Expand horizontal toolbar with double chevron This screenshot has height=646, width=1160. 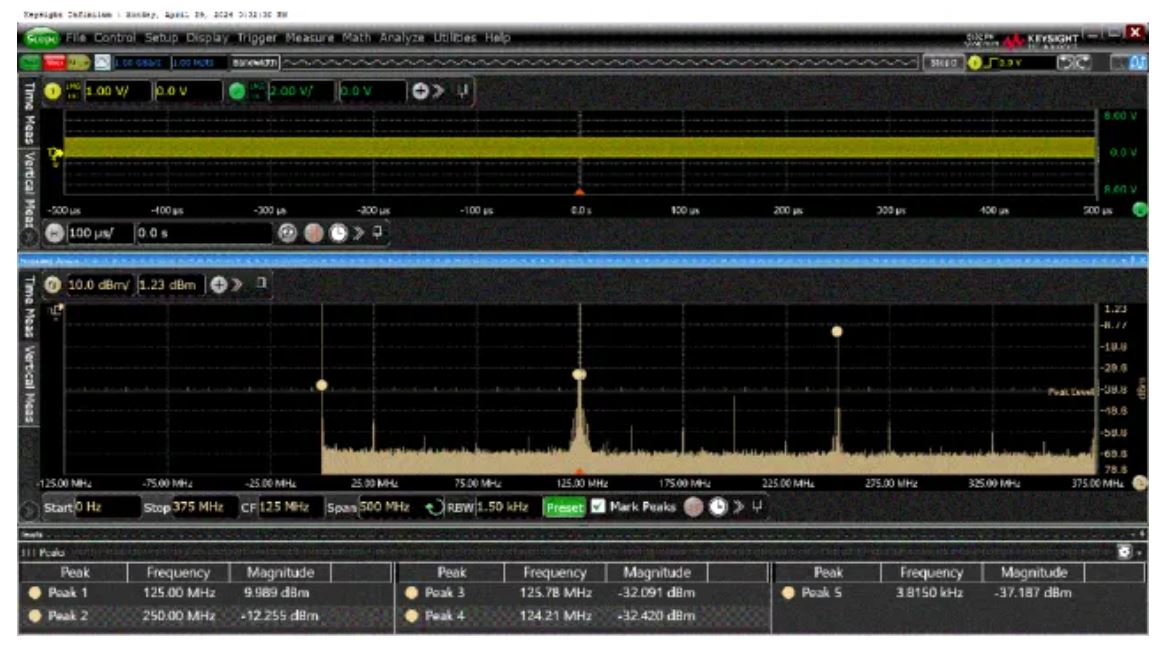click(x=359, y=233)
